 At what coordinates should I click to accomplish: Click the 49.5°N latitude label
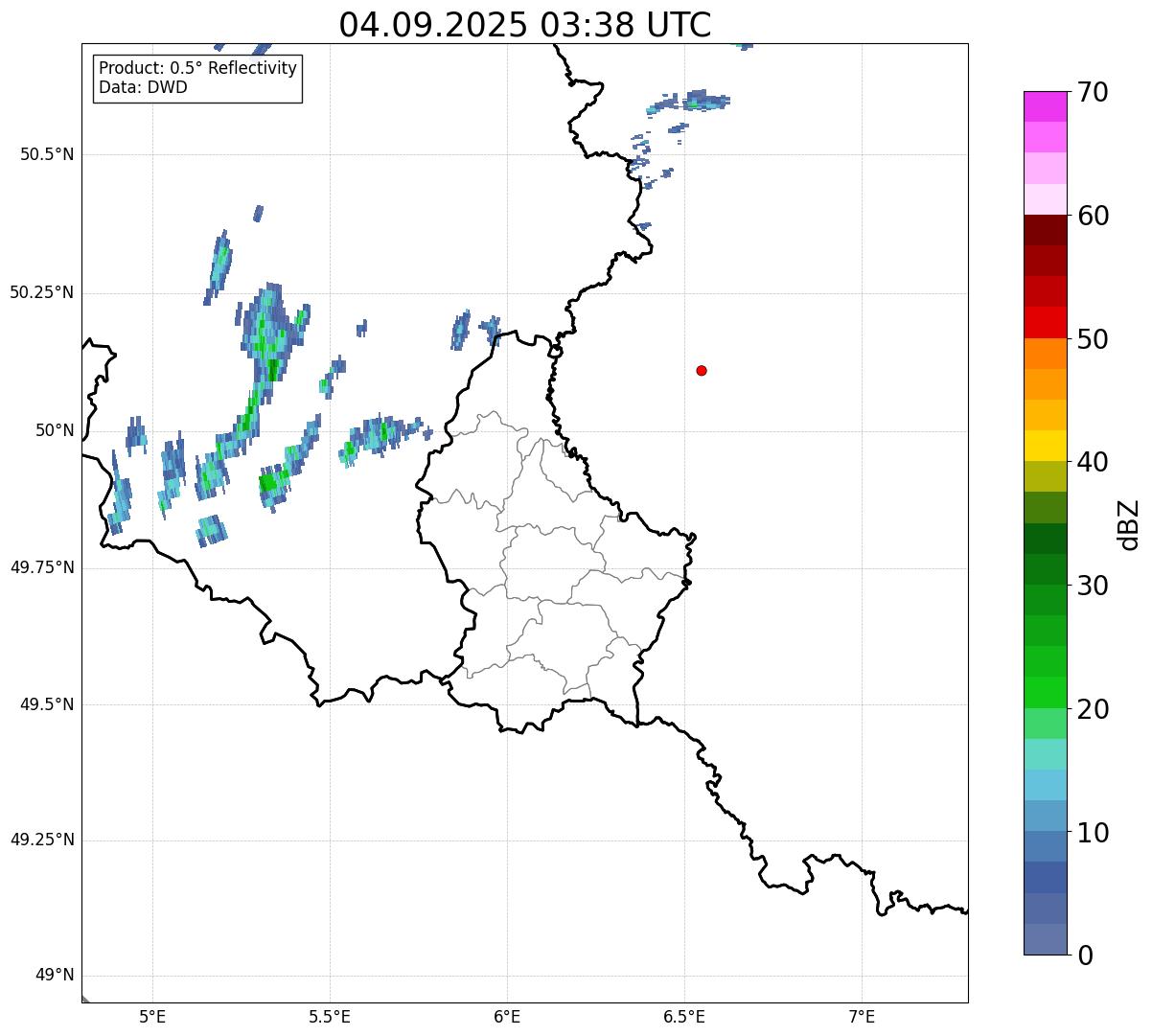(x=47, y=704)
